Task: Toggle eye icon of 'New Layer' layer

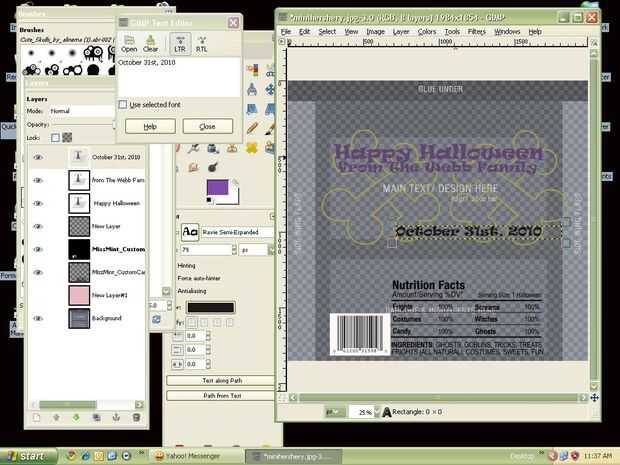Action: click(38, 226)
